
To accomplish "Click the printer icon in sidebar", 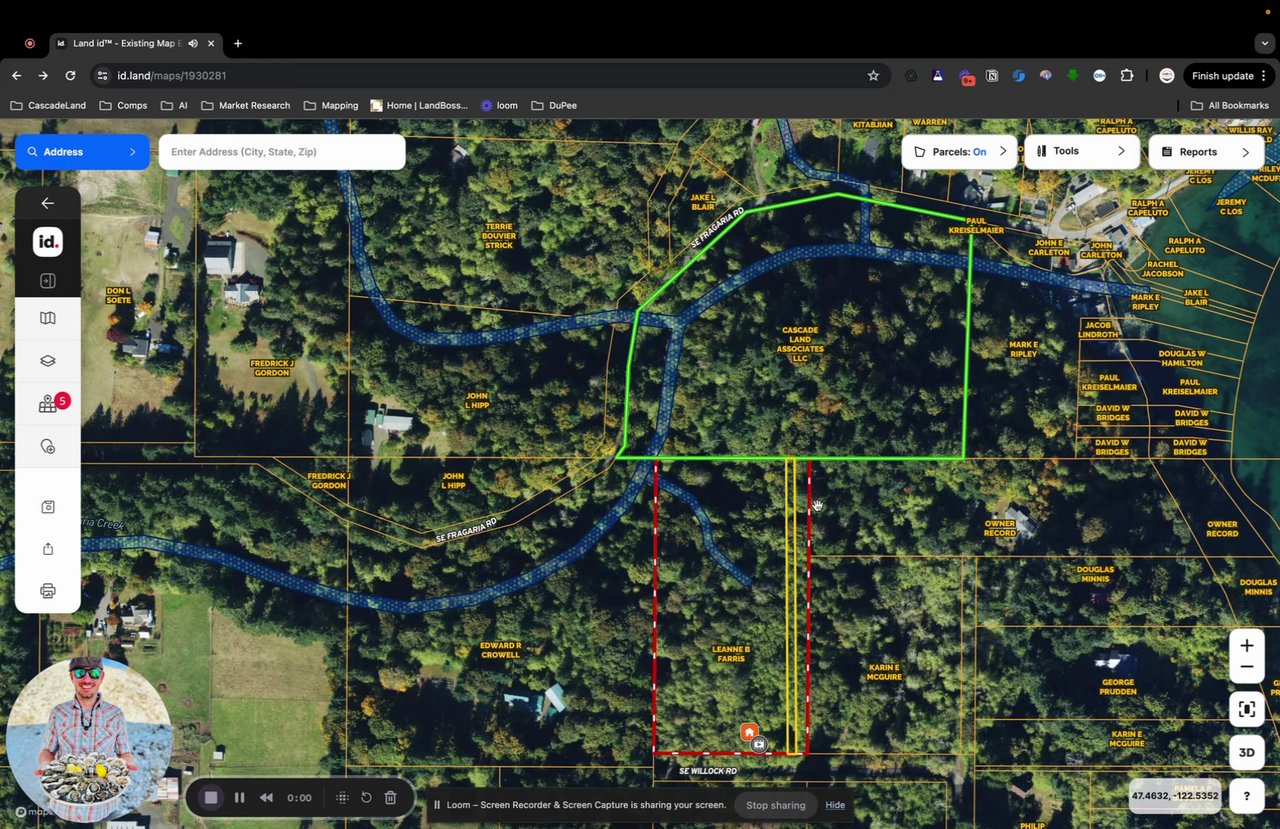I will pyautogui.click(x=47, y=591).
